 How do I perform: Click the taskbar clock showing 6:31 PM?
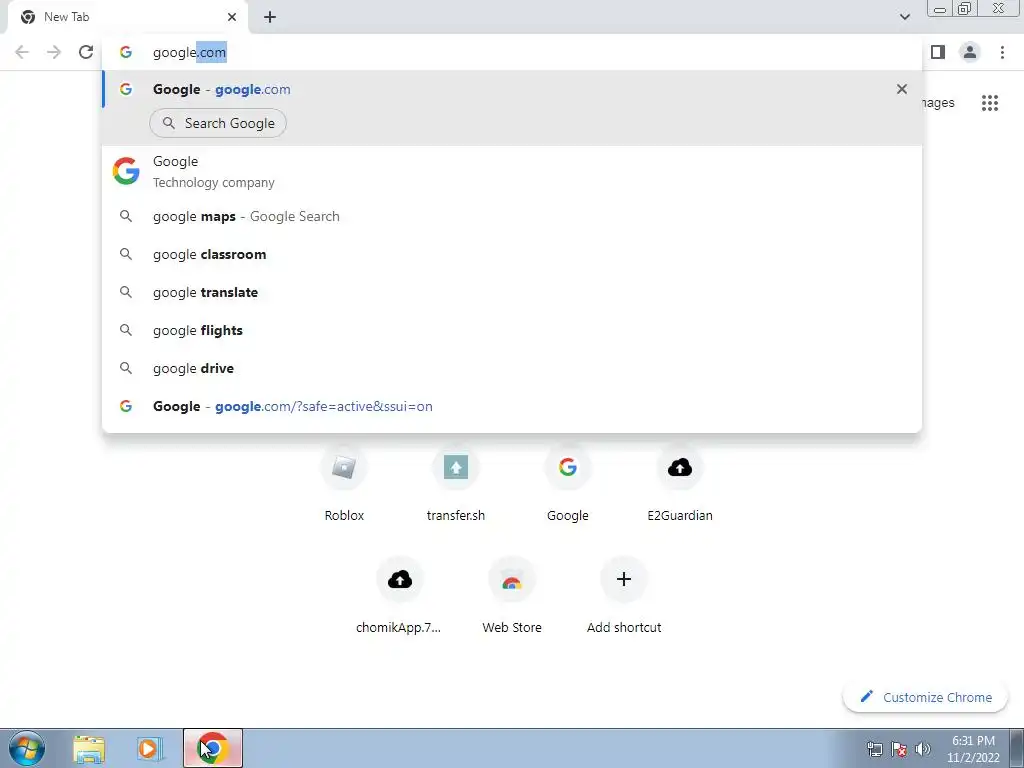click(x=973, y=749)
